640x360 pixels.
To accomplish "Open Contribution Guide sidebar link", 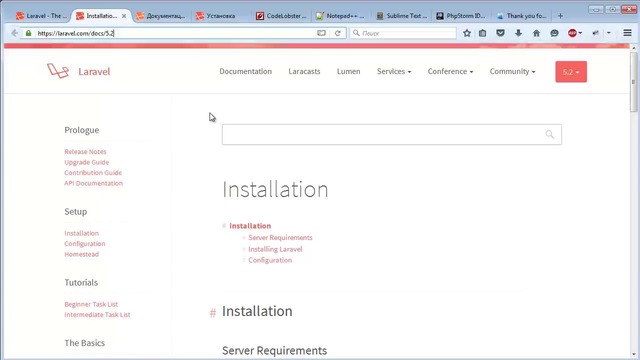I will click(93, 173).
